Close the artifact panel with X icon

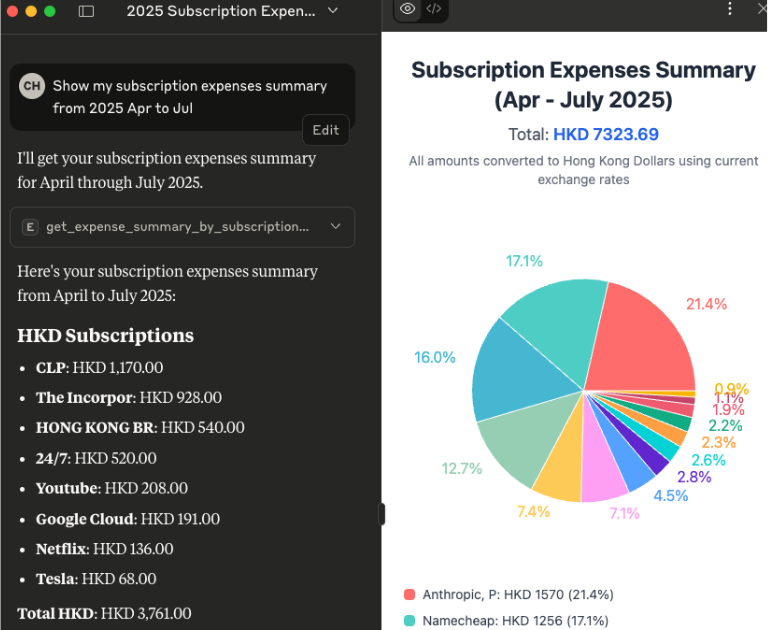click(762, 9)
